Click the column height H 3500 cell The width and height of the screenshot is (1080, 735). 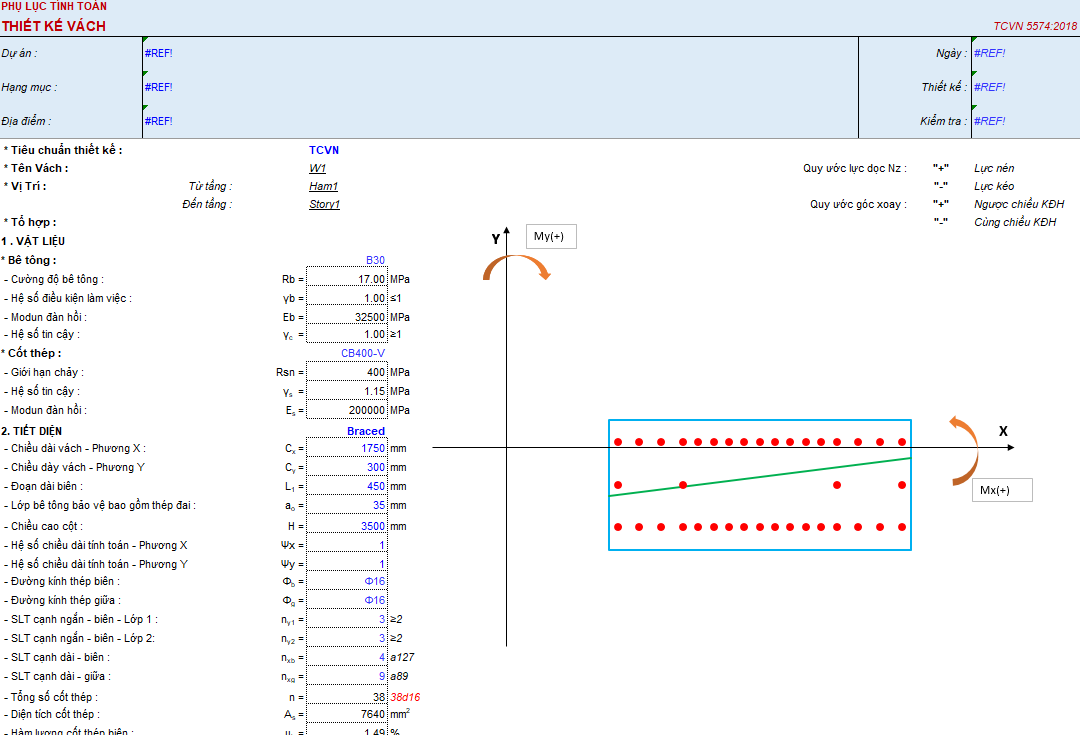[x=346, y=526]
